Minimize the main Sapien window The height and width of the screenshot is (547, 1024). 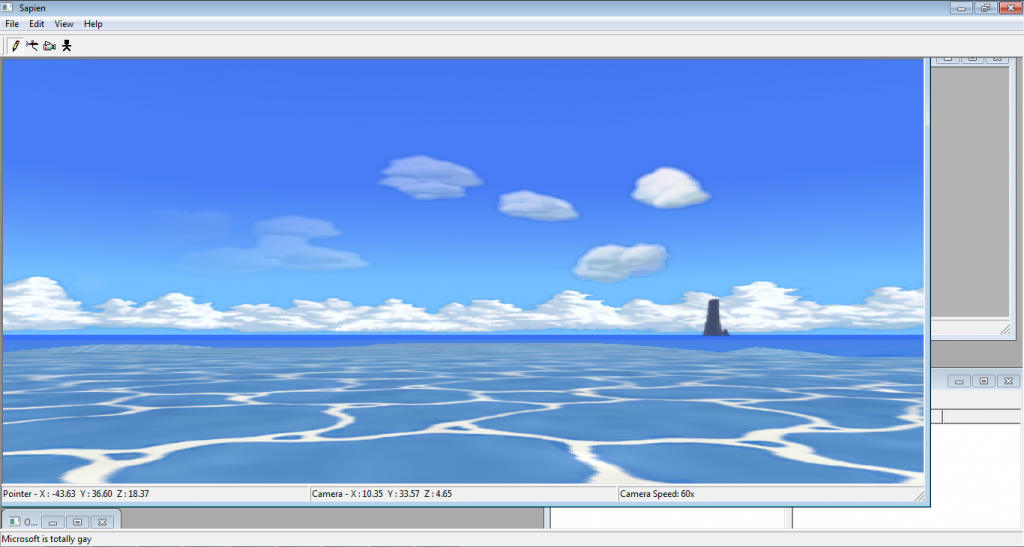(961, 8)
